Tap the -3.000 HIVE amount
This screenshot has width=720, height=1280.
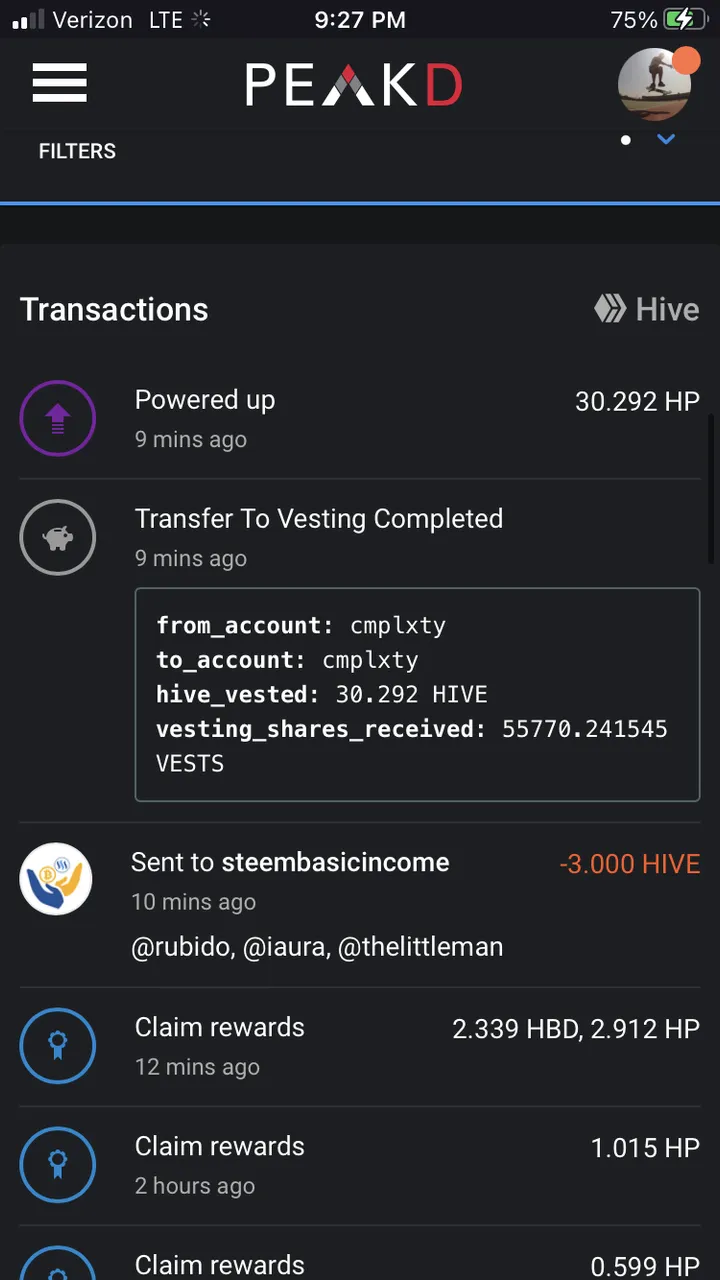coord(630,864)
